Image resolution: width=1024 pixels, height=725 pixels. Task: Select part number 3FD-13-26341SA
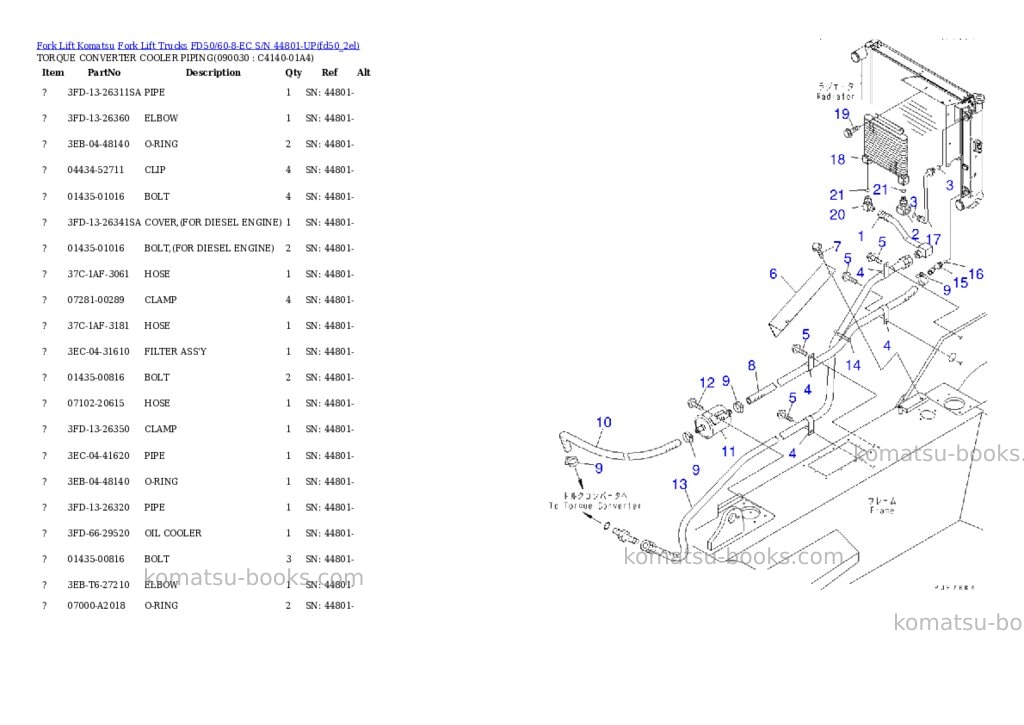(x=104, y=223)
